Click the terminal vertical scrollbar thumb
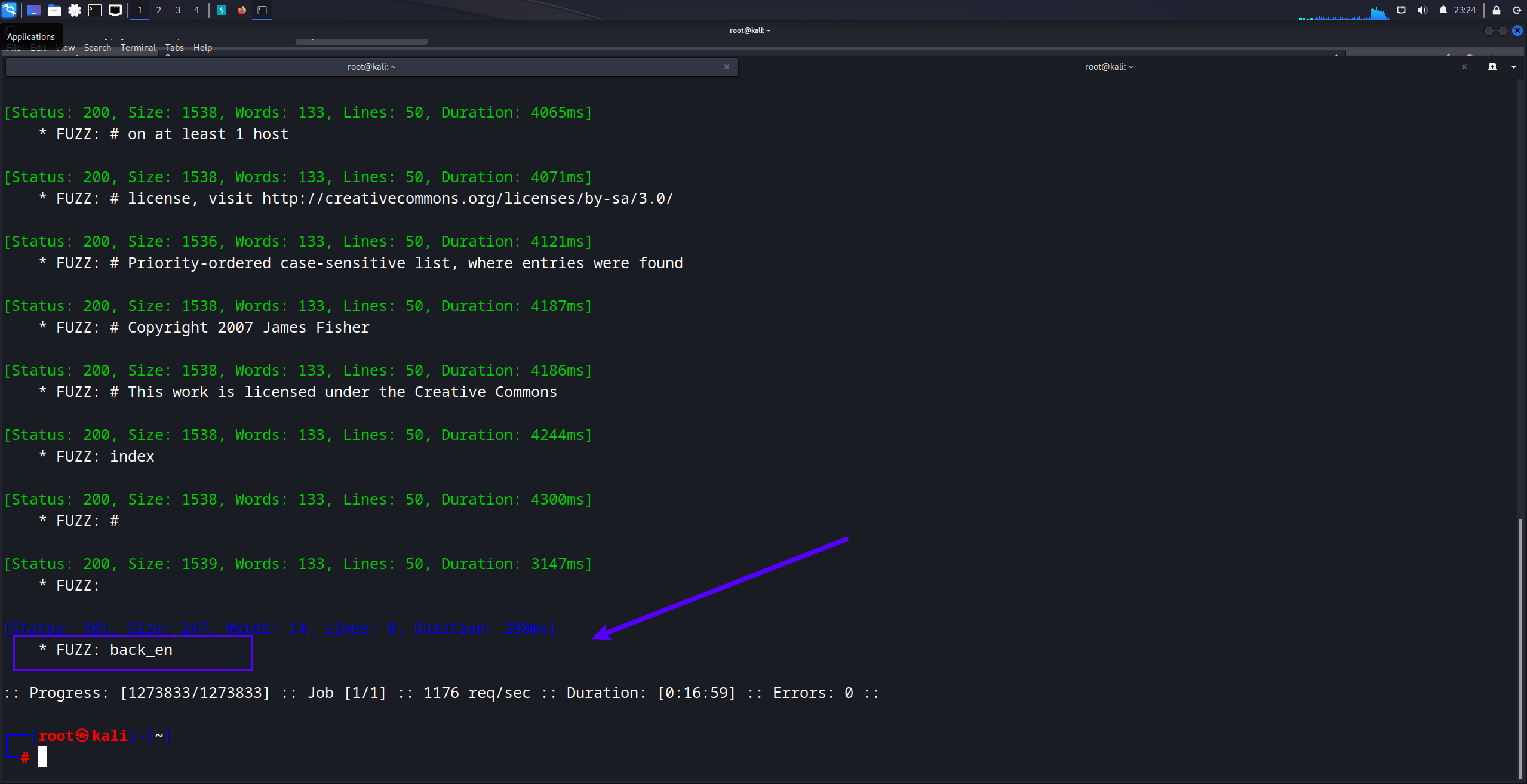Viewport: 1527px width, 784px height. 1520,650
